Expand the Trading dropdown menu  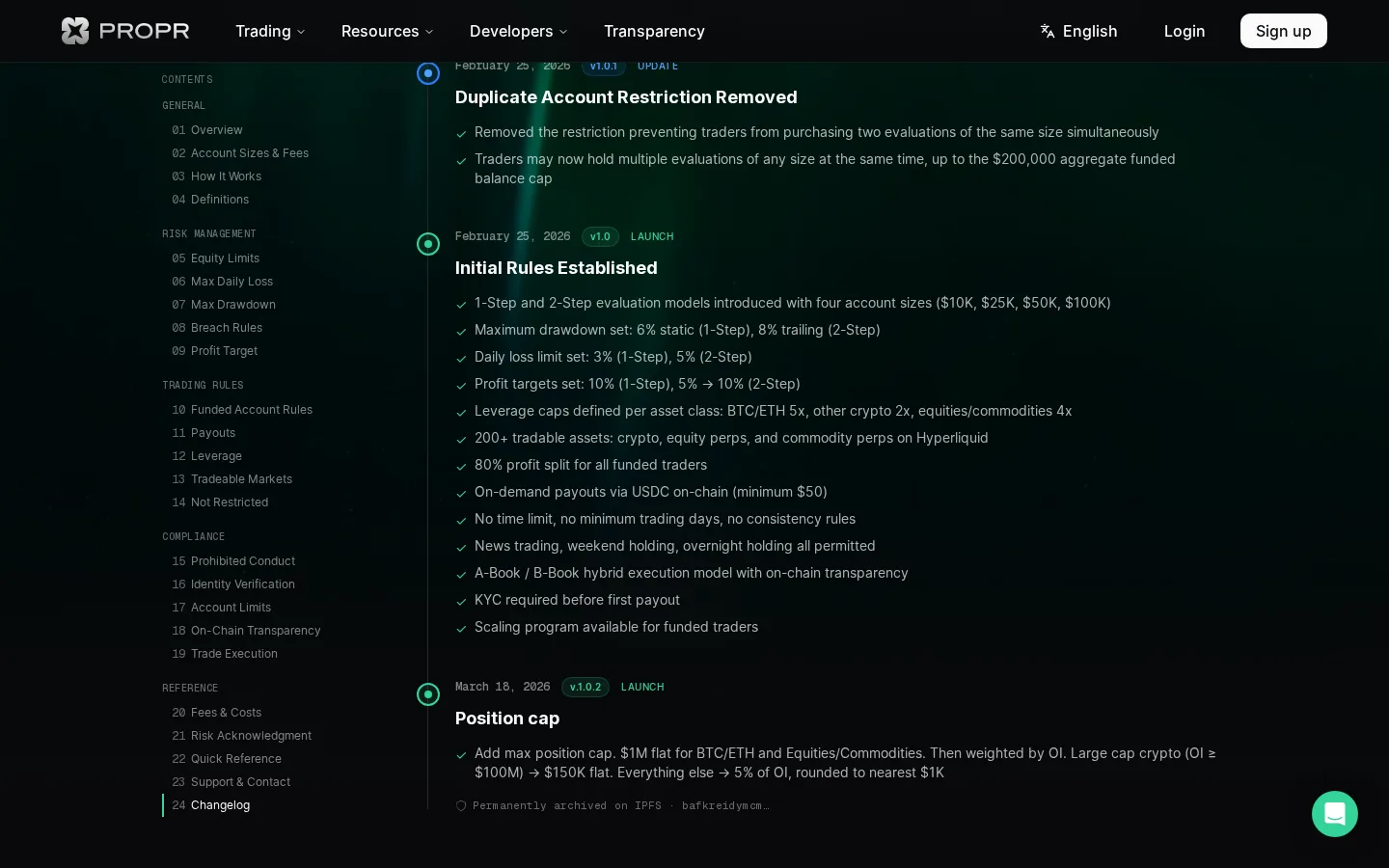click(270, 31)
